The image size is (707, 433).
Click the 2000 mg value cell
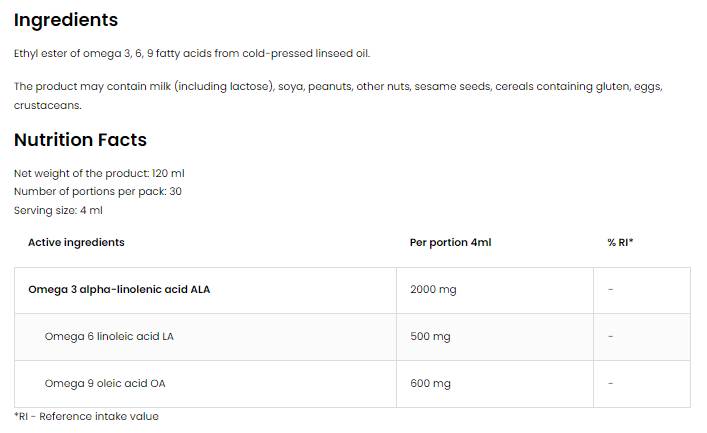click(433, 290)
